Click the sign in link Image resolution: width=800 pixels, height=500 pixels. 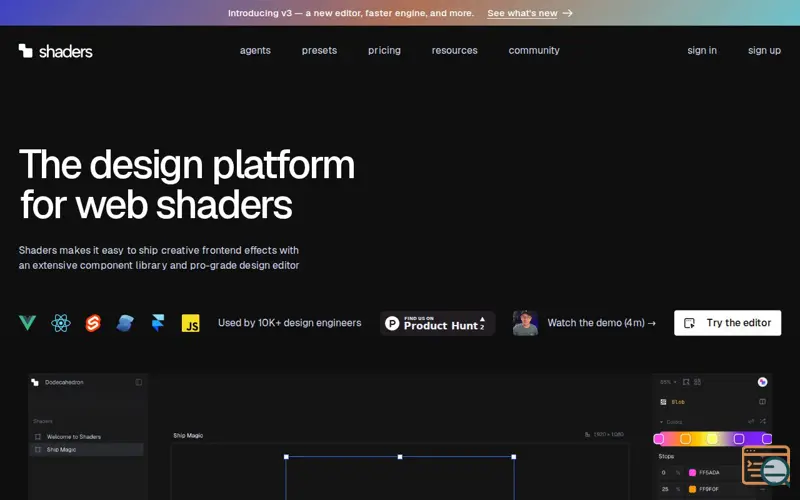(702, 51)
